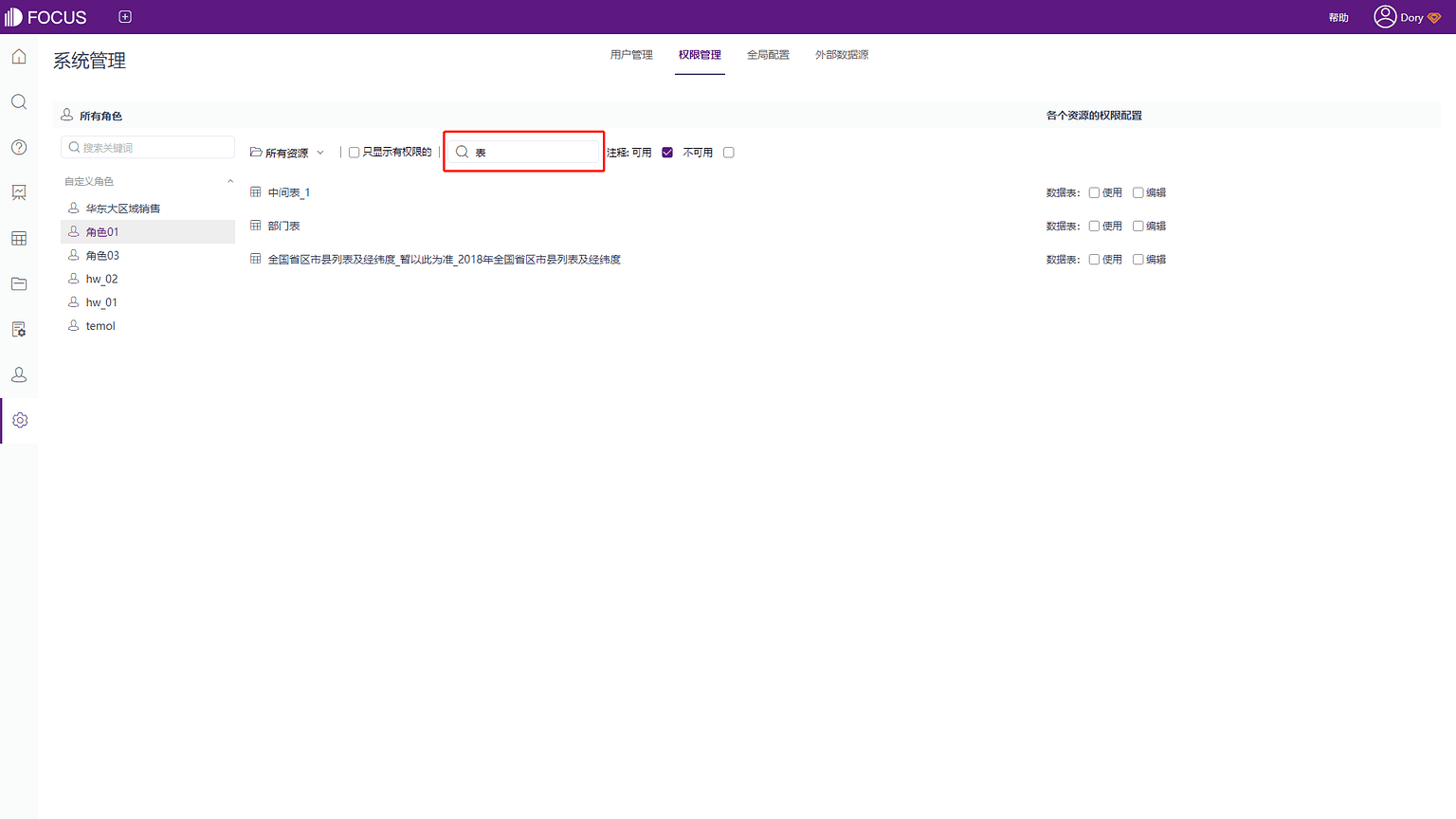Click the Dory username
1456x819 pixels.
pyautogui.click(x=1411, y=18)
